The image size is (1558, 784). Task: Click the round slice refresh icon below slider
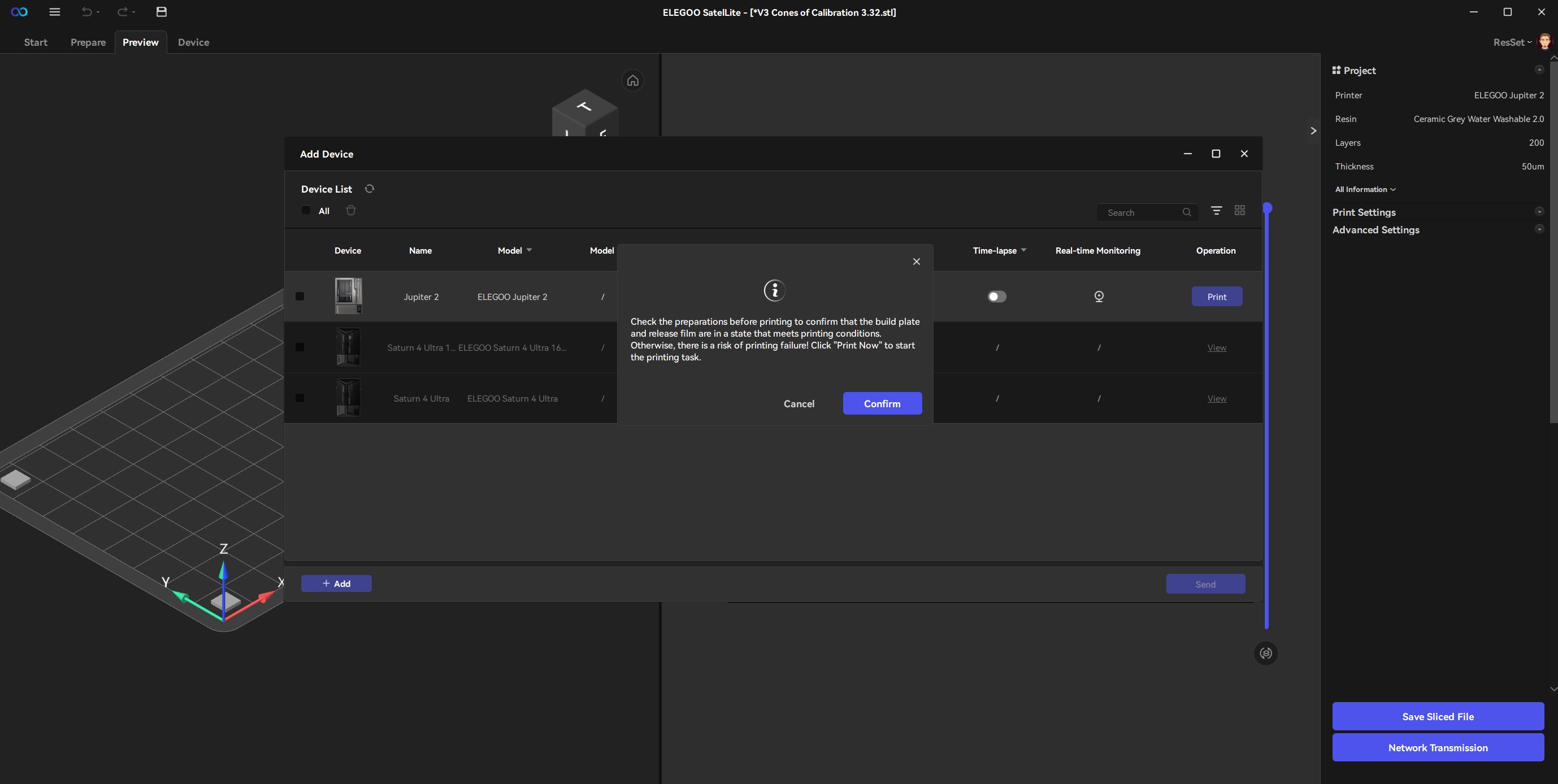(1266, 653)
